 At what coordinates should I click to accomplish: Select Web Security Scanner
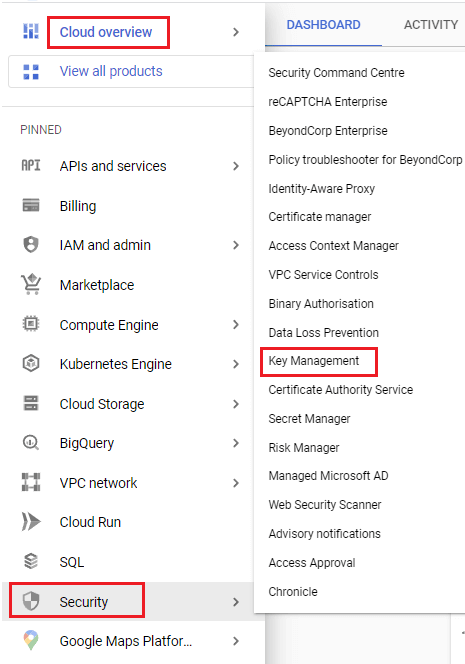[325, 505]
